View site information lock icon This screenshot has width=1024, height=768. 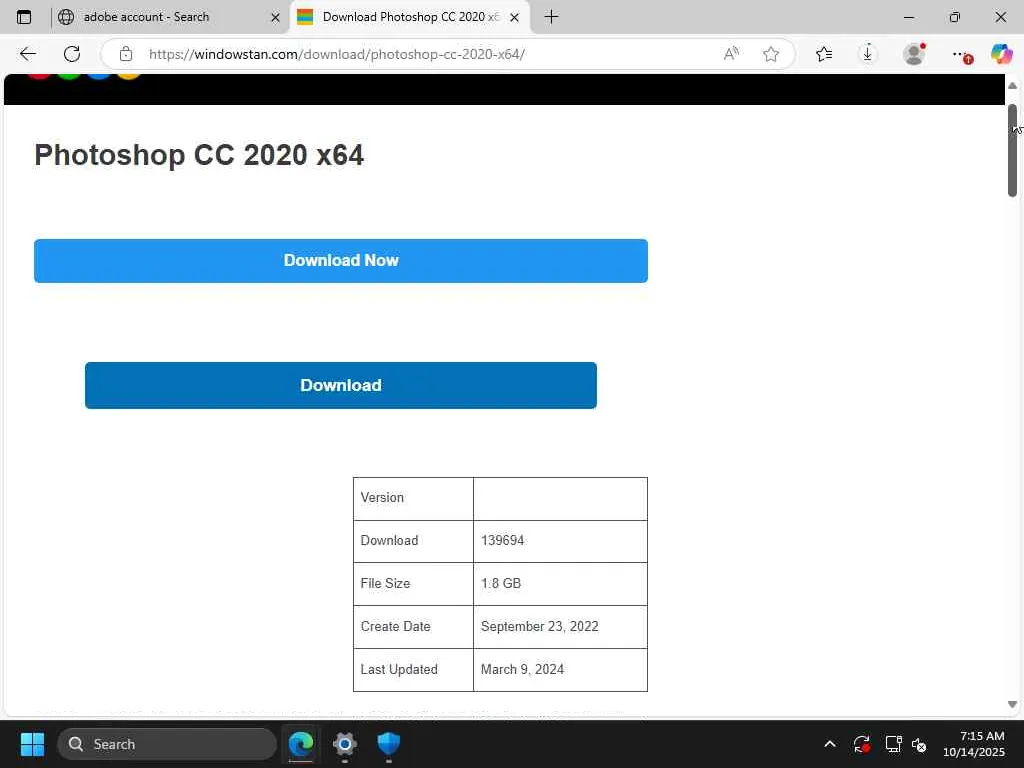(x=126, y=54)
